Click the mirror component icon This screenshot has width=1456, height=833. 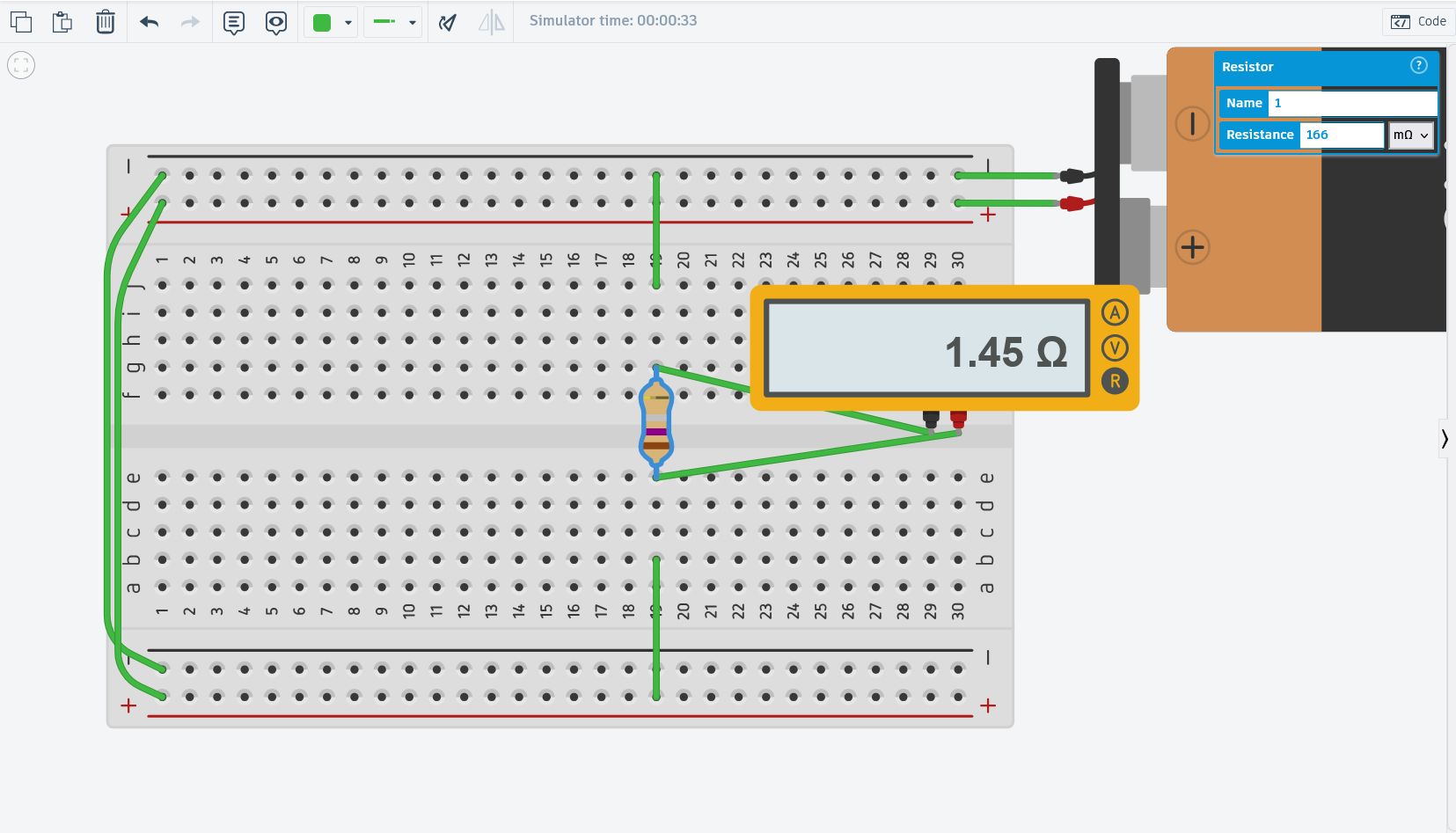point(492,22)
